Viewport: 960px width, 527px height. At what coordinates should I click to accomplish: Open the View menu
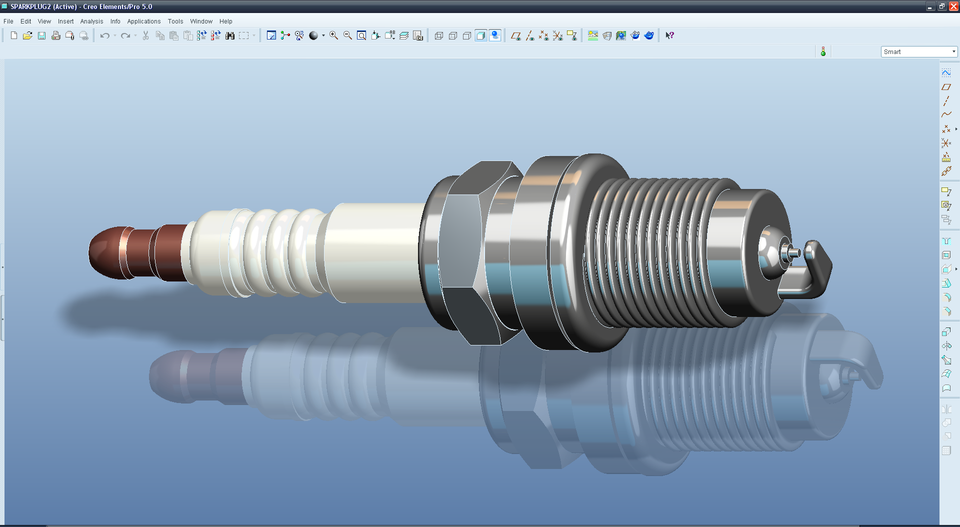pos(44,21)
